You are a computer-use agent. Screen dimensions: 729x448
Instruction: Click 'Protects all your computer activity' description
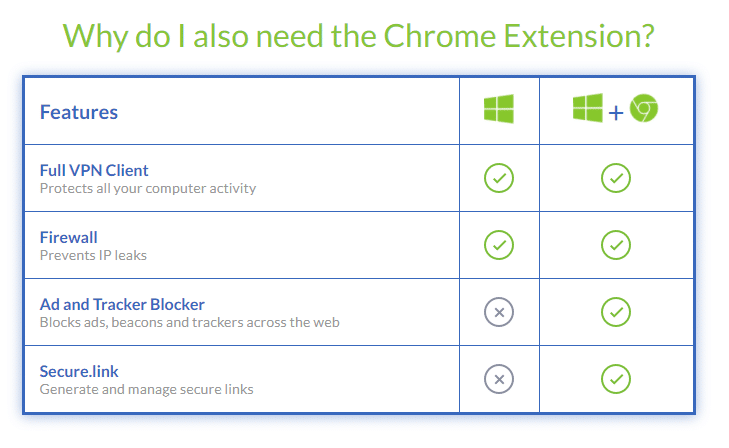148,188
